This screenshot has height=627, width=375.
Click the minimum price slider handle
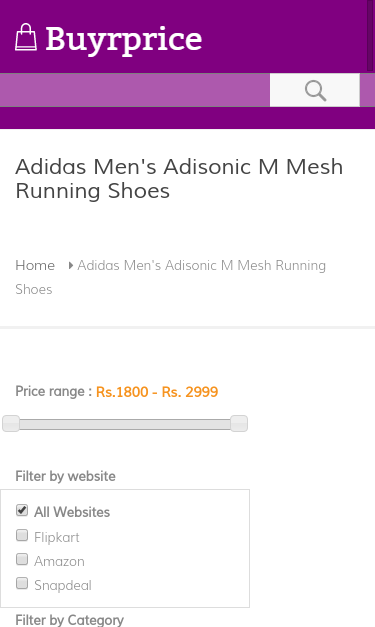pos(11,423)
